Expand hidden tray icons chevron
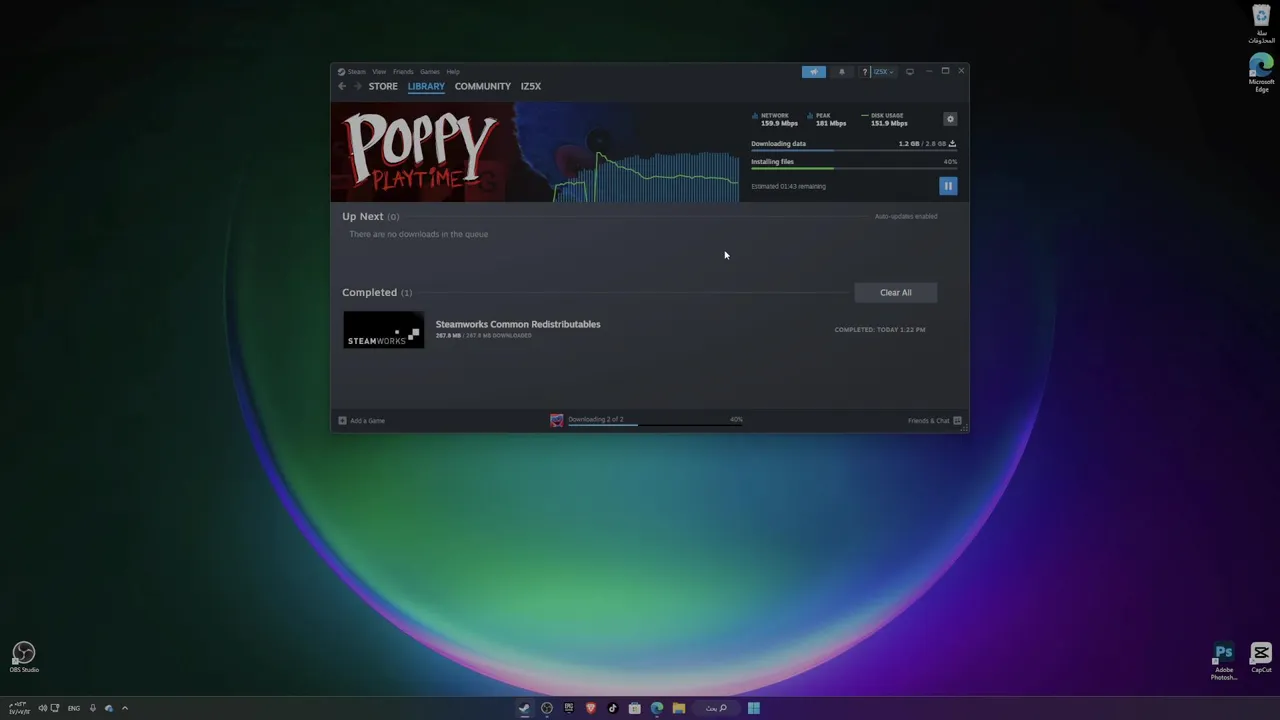The height and width of the screenshot is (720, 1280). coord(125,708)
